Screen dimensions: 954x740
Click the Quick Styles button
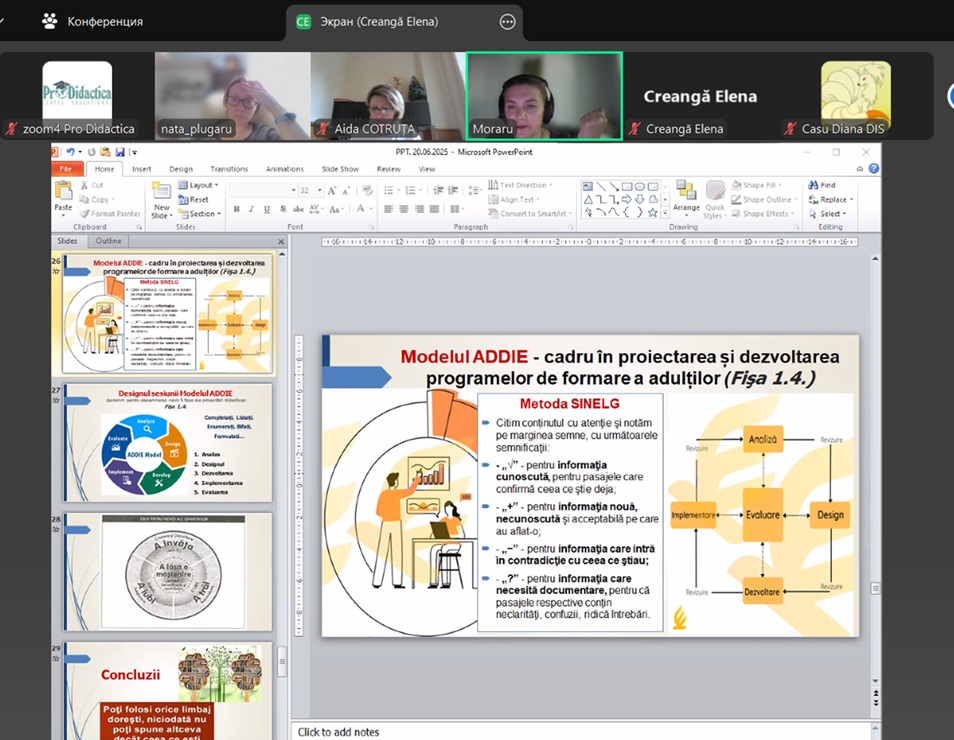coord(715,198)
